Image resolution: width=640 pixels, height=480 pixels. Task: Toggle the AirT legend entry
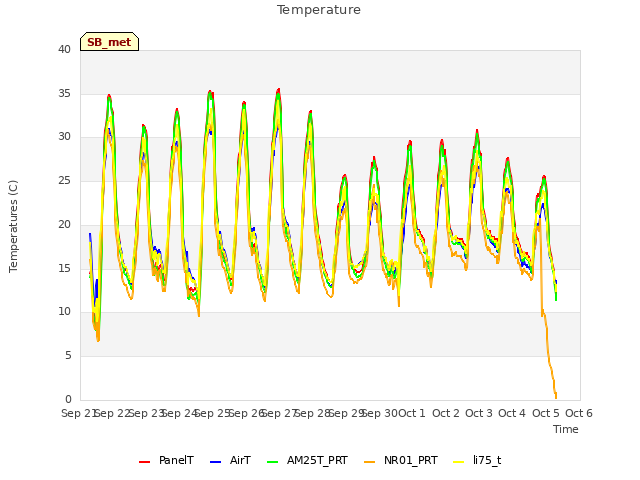pyautogui.click(x=230, y=460)
